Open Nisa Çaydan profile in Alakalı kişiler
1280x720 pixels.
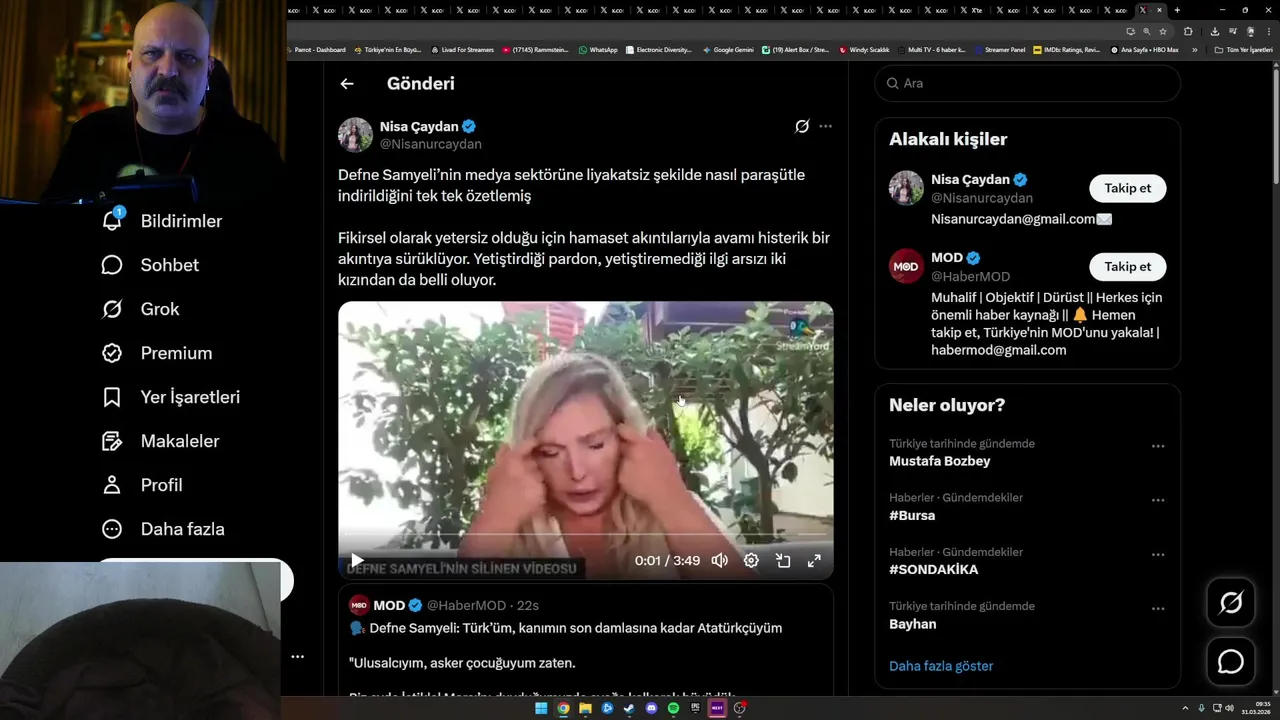[x=969, y=180]
